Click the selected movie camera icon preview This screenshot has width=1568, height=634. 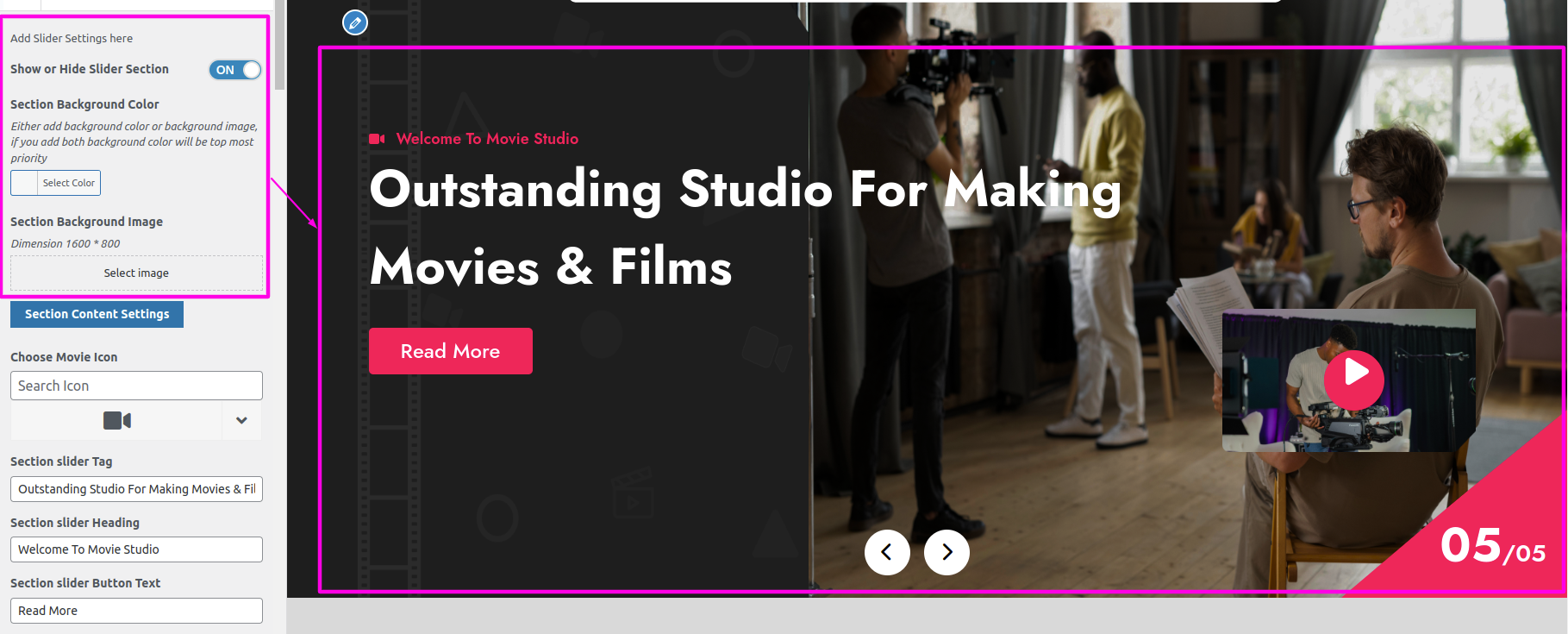click(117, 420)
